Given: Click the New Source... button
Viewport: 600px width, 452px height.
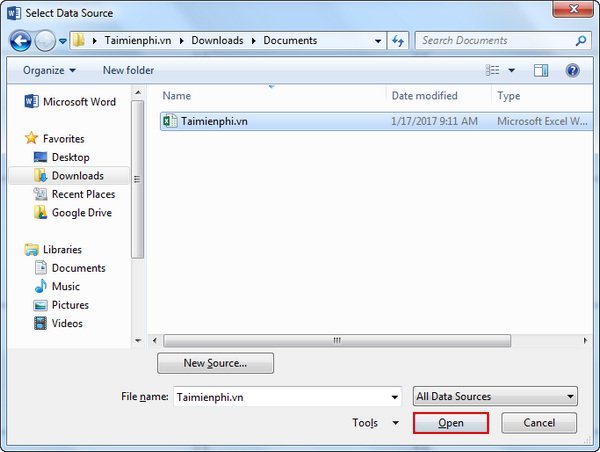Looking at the screenshot, I should click(215, 363).
